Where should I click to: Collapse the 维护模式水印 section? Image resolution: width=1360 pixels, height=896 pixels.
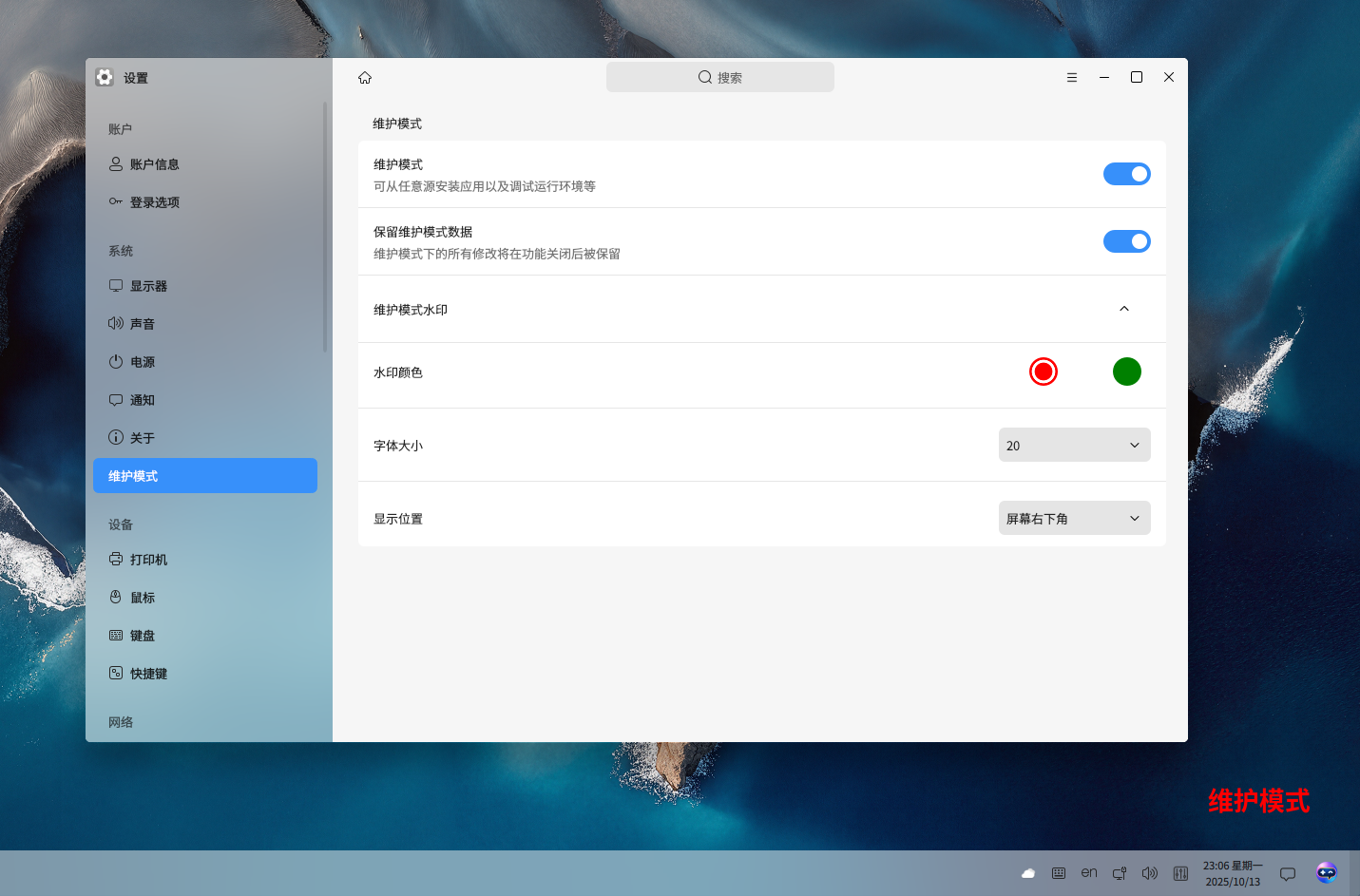1124,309
